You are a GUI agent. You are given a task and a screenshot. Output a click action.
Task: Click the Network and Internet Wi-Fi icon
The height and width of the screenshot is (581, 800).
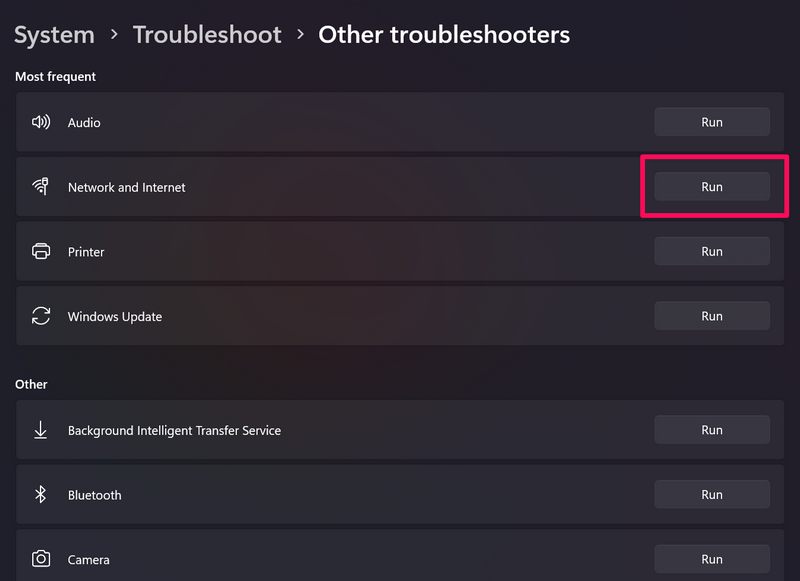click(40, 187)
